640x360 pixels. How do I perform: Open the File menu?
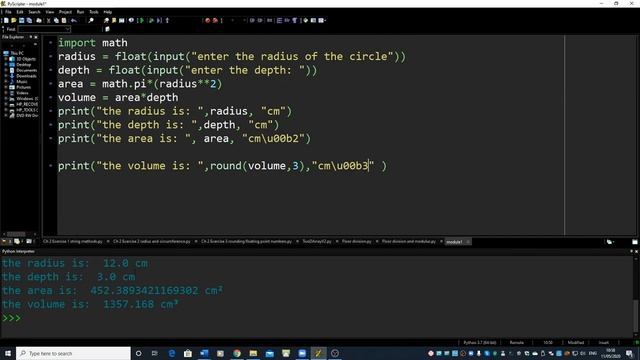coord(8,12)
